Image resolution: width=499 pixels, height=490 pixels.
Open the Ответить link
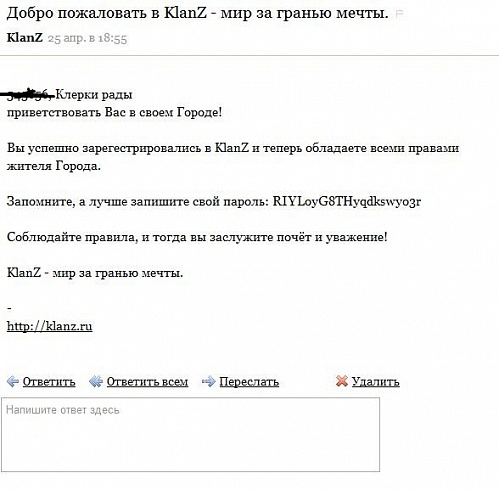coord(49,382)
